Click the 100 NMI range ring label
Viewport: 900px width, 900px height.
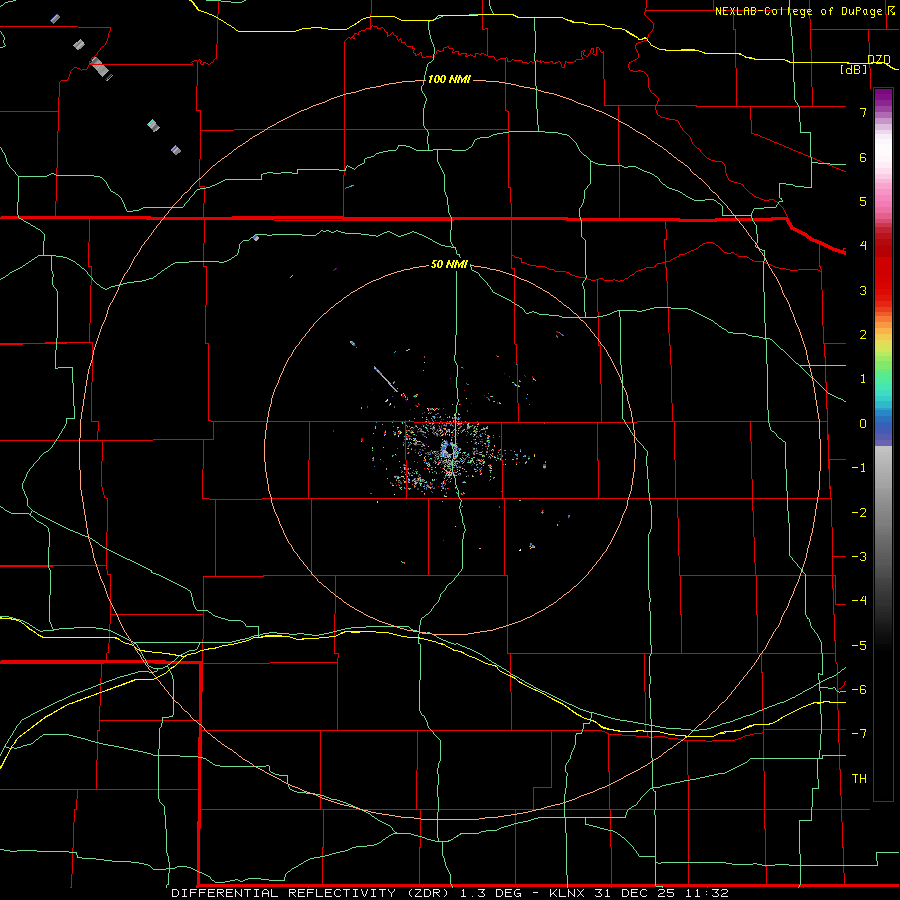coord(449,79)
